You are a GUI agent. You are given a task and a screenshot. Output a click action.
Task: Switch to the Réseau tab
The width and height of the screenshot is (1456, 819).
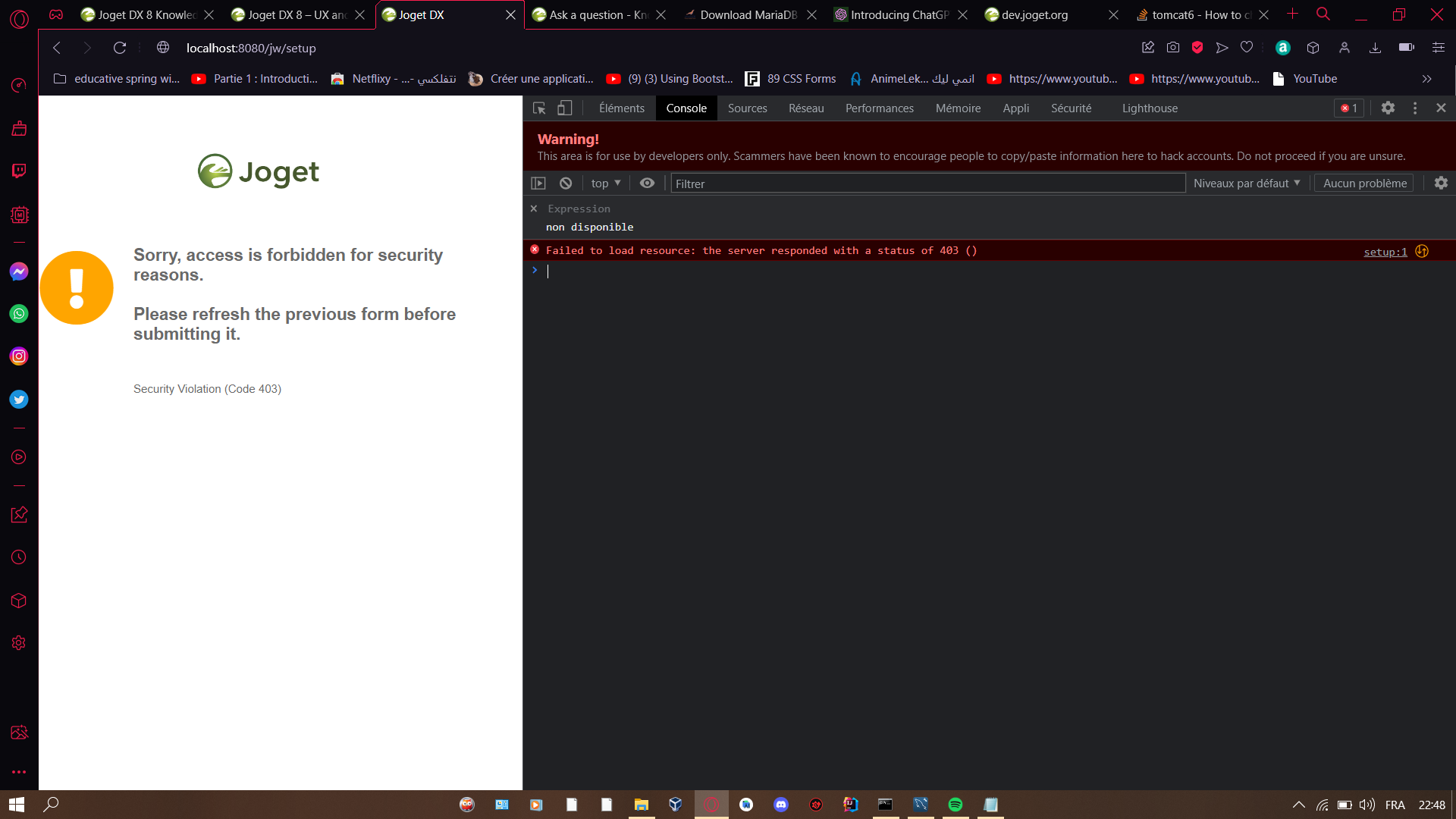(x=805, y=108)
